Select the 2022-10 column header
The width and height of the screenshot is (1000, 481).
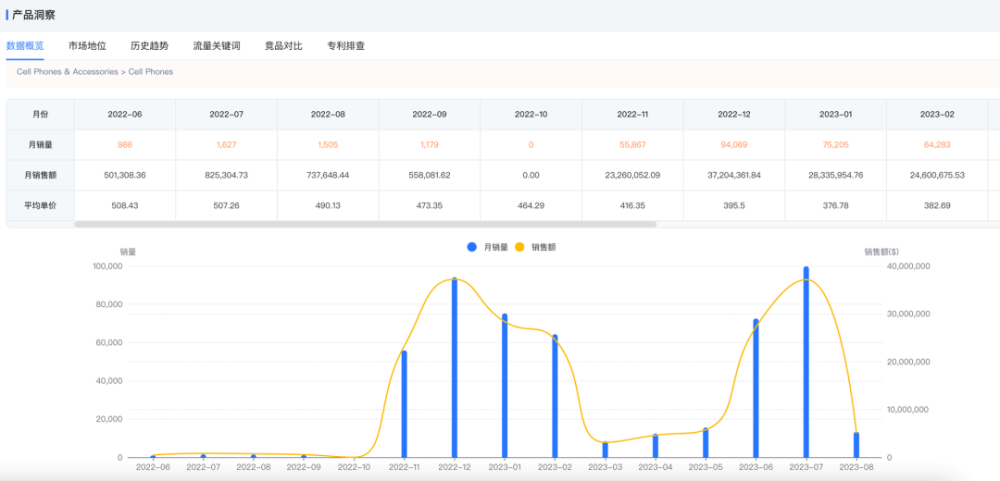(x=531, y=114)
